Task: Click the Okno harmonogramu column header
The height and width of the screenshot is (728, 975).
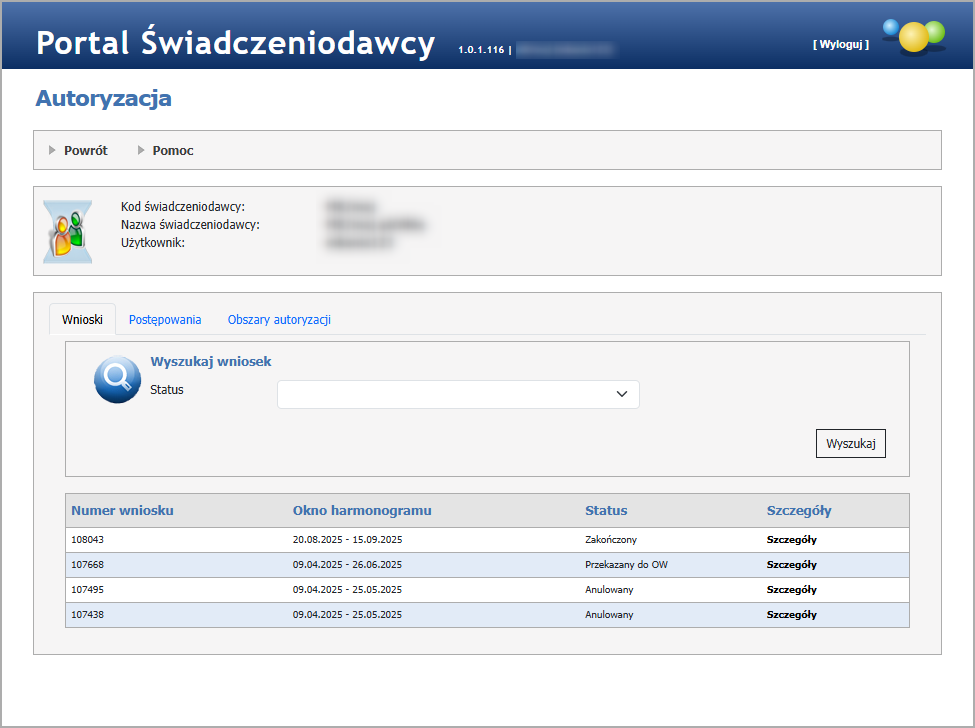Action: (362, 510)
